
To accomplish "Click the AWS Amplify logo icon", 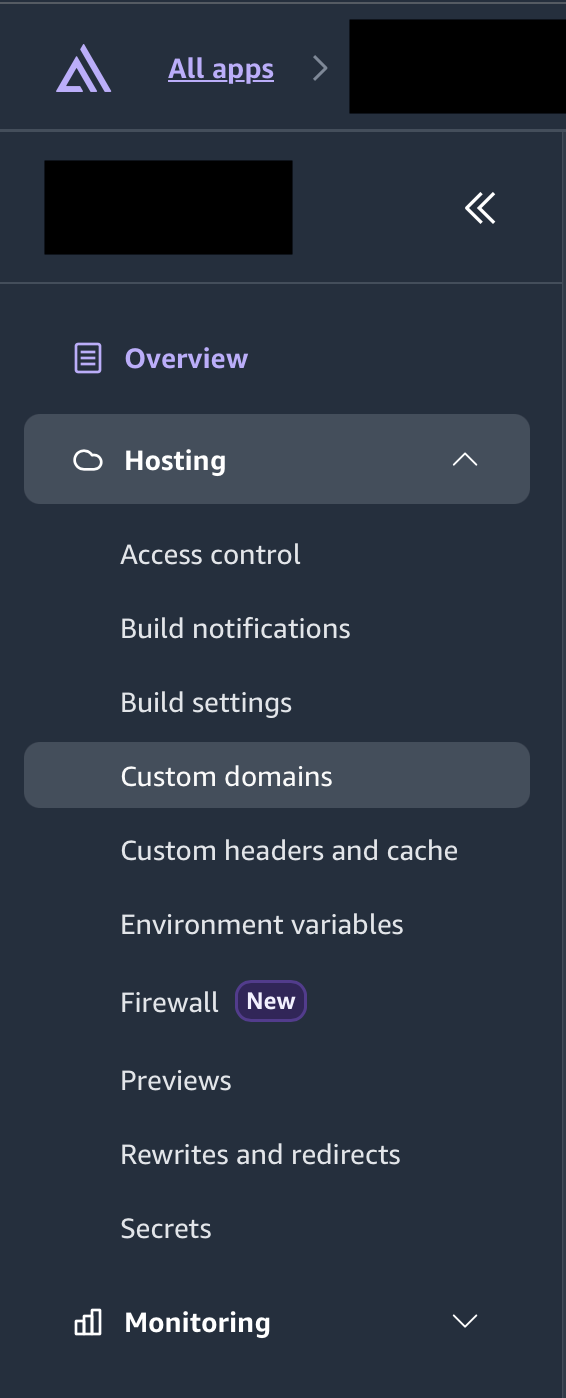I will click(x=84, y=70).
